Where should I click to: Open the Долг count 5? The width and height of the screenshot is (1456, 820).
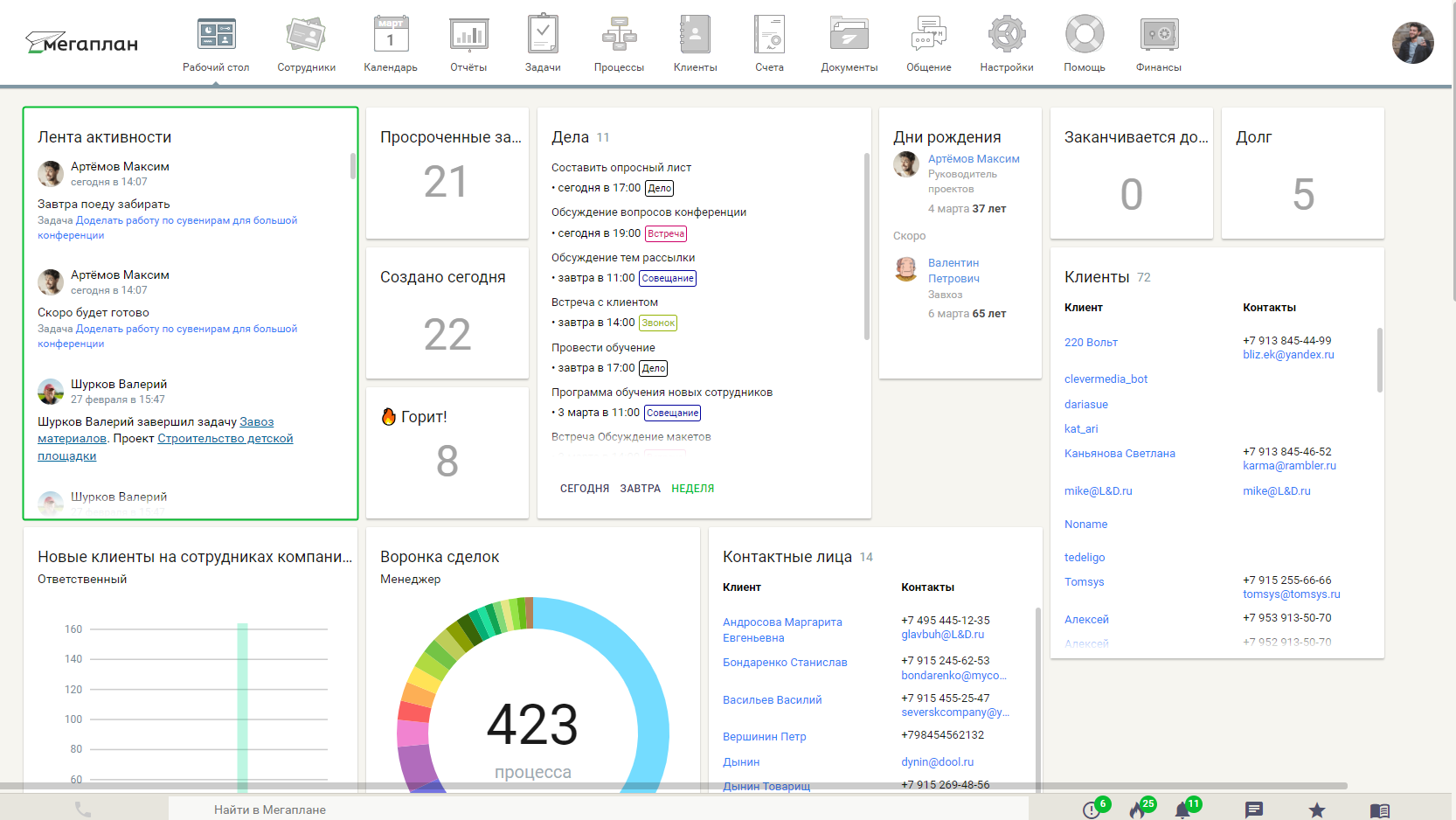(x=1303, y=194)
